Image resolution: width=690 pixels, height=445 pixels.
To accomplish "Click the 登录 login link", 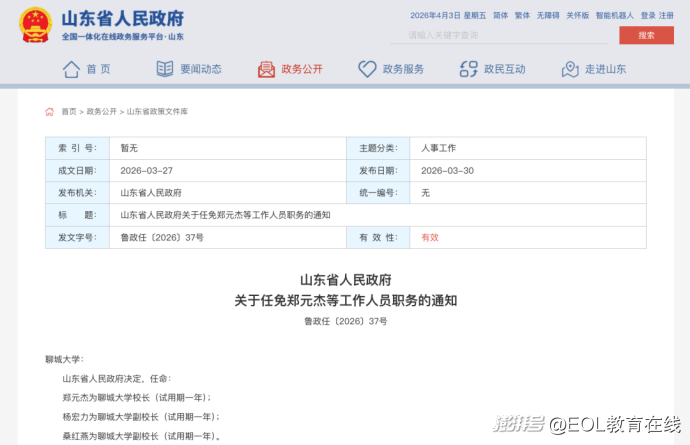I will click(x=648, y=16).
